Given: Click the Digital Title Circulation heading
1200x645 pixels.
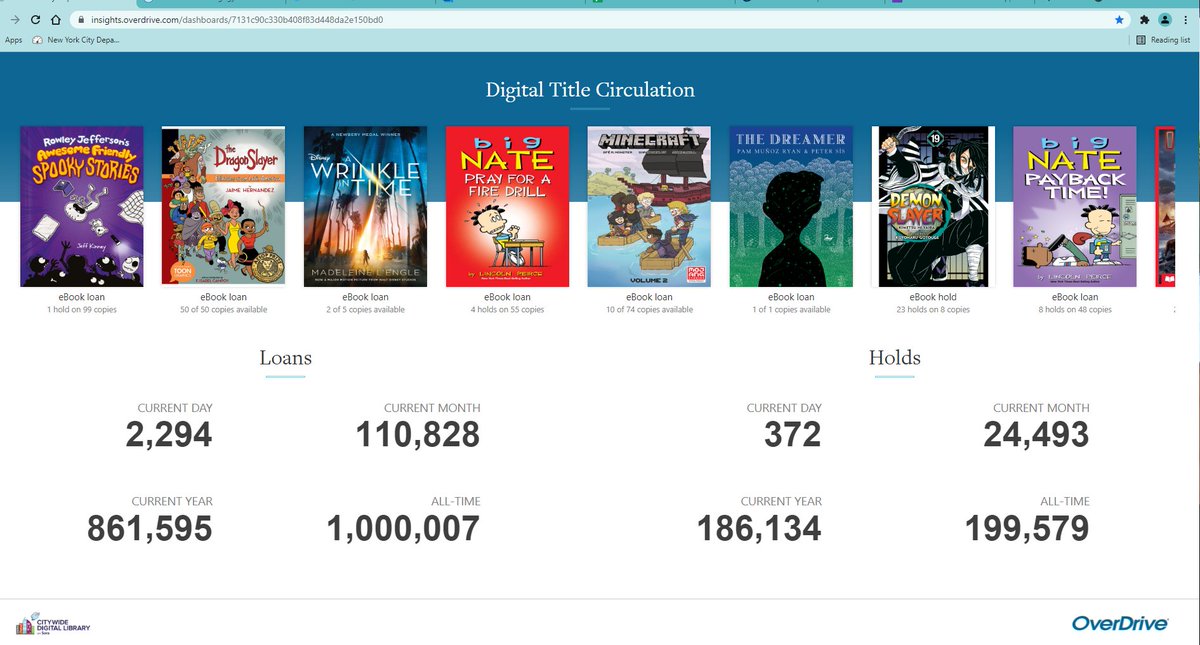Looking at the screenshot, I should coord(590,89).
